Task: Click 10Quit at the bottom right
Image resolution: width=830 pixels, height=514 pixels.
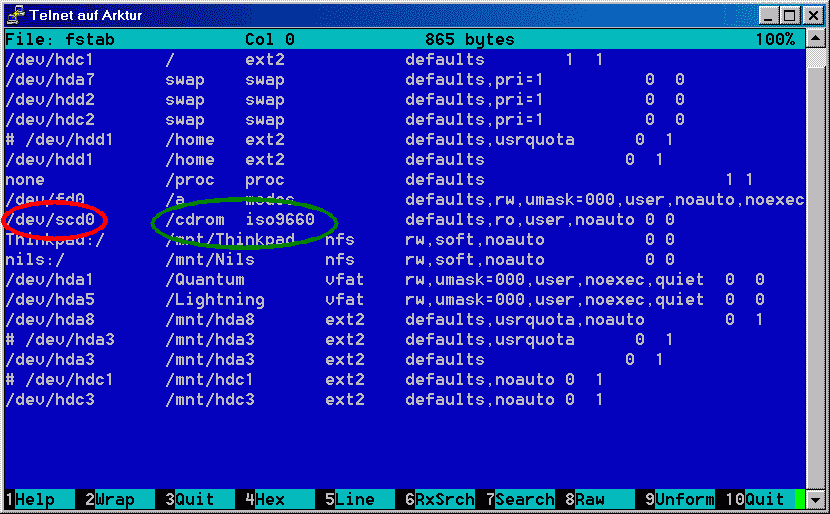Action: pyautogui.click(x=757, y=499)
